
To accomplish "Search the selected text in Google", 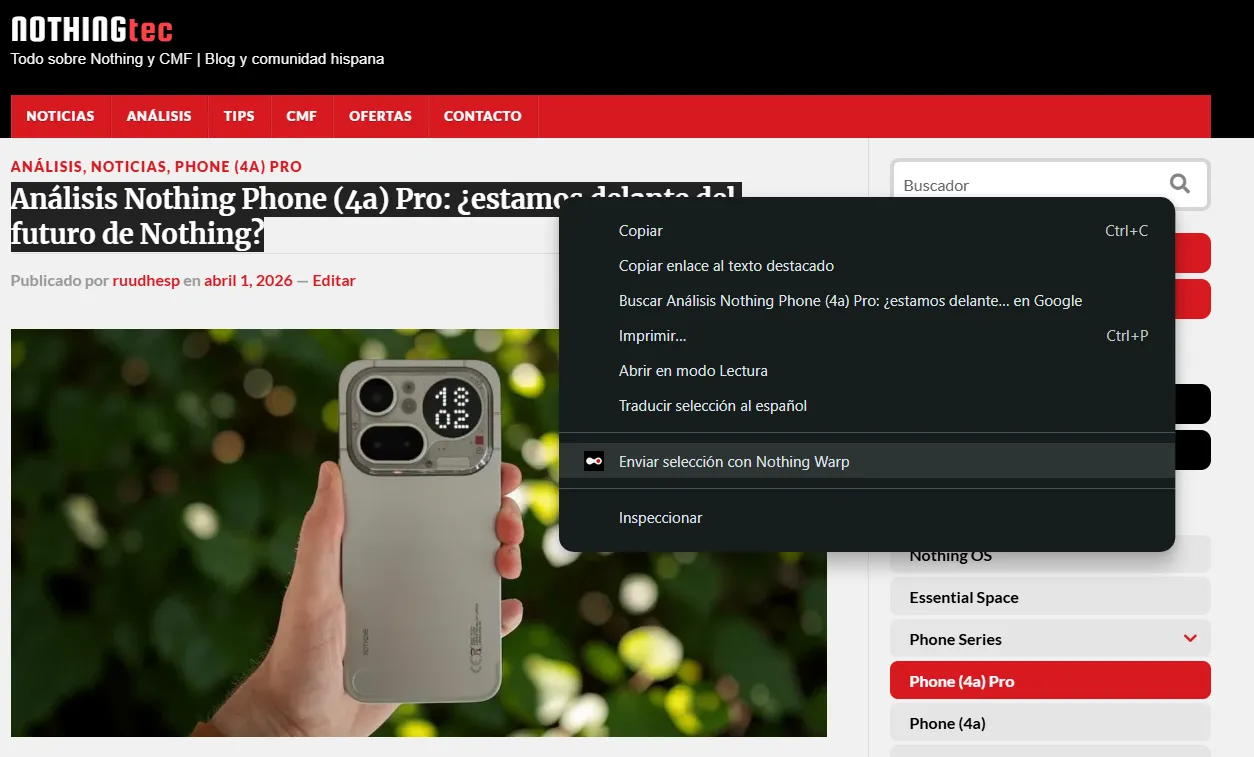I will (850, 301).
